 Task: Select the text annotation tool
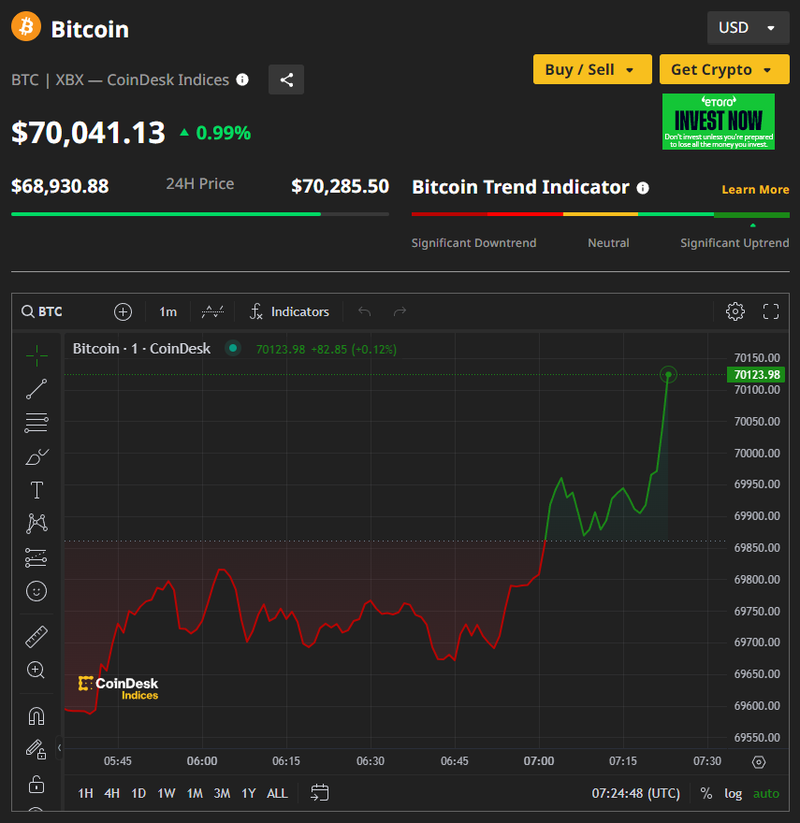click(x=36, y=490)
